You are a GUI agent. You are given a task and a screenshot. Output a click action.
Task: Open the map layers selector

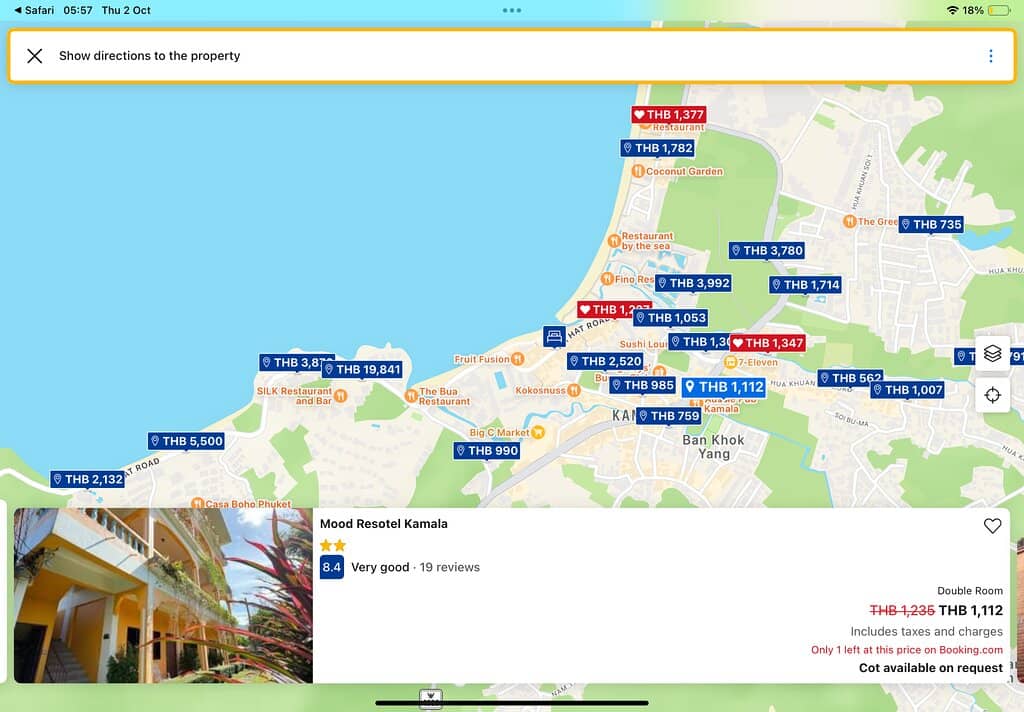[x=992, y=354]
